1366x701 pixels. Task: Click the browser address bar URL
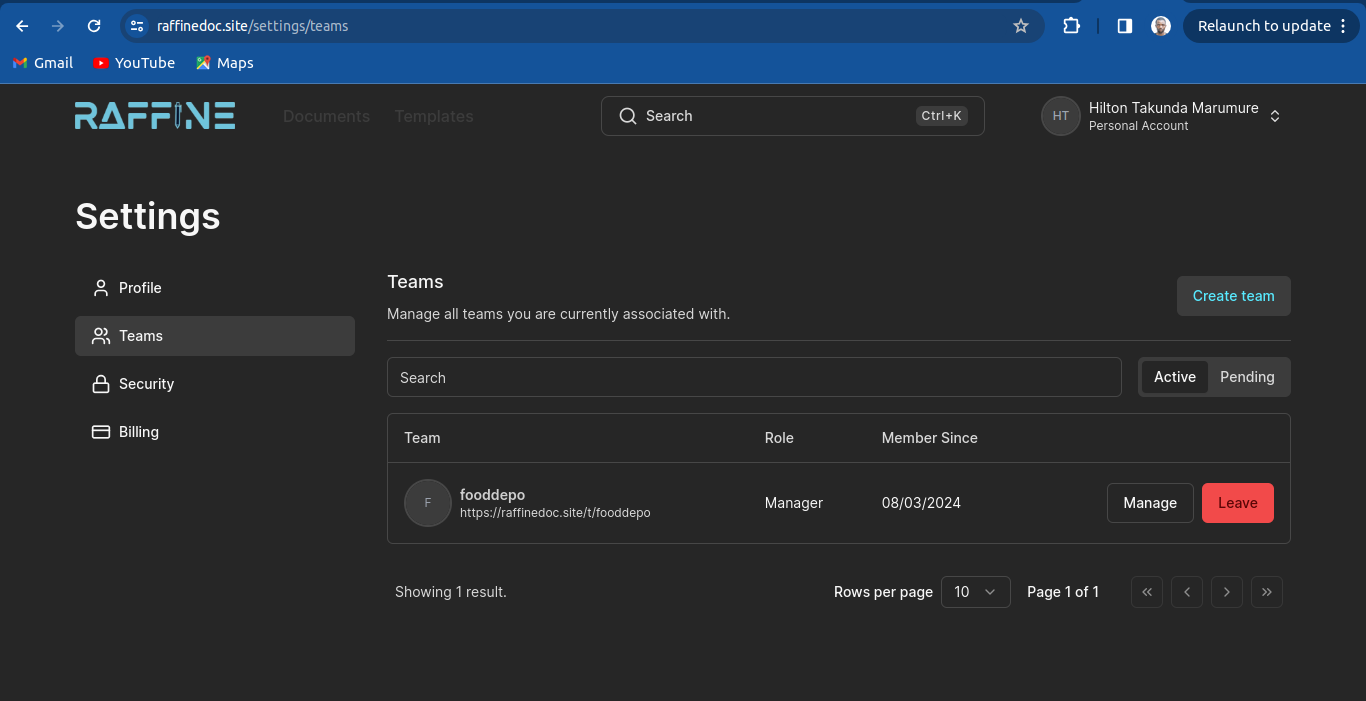click(x=253, y=26)
